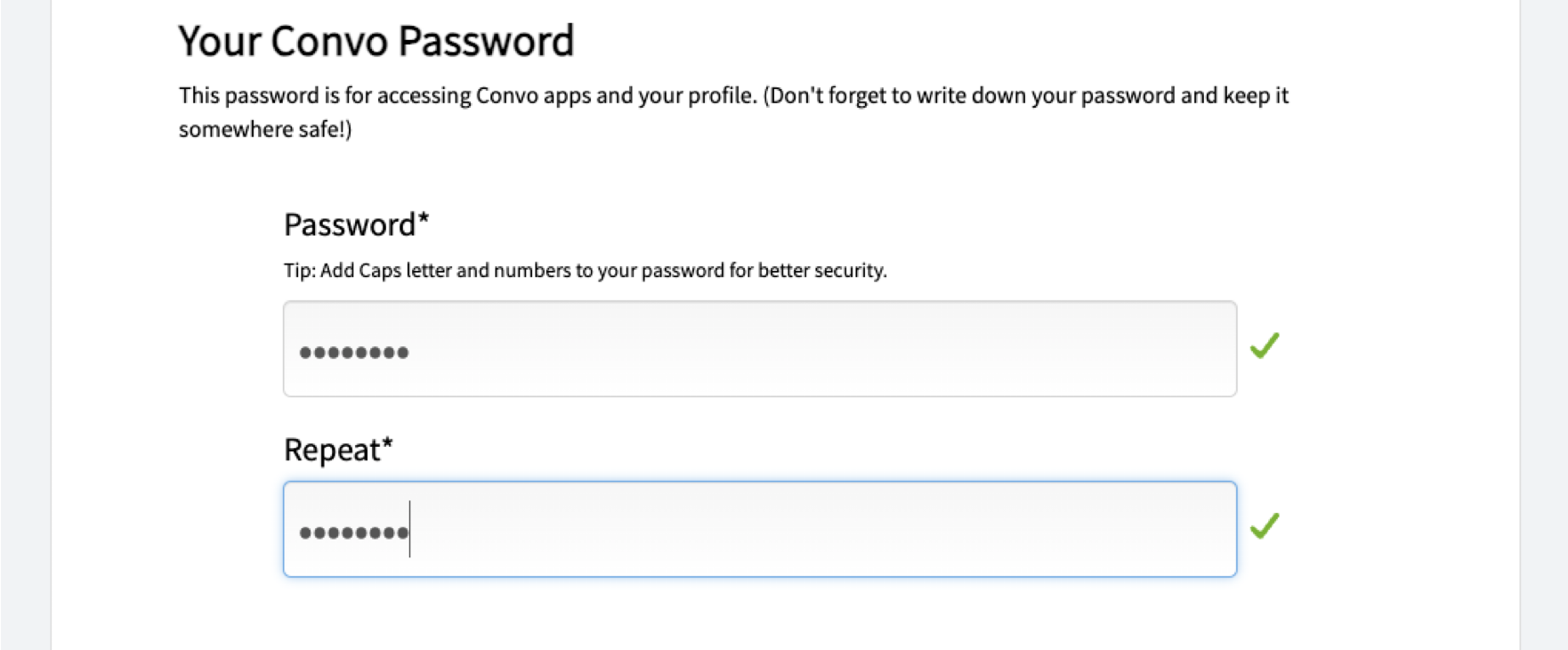The height and width of the screenshot is (650, 1568).
Task: Click the word "Convo" in the heading
Action: coord(333,41)
